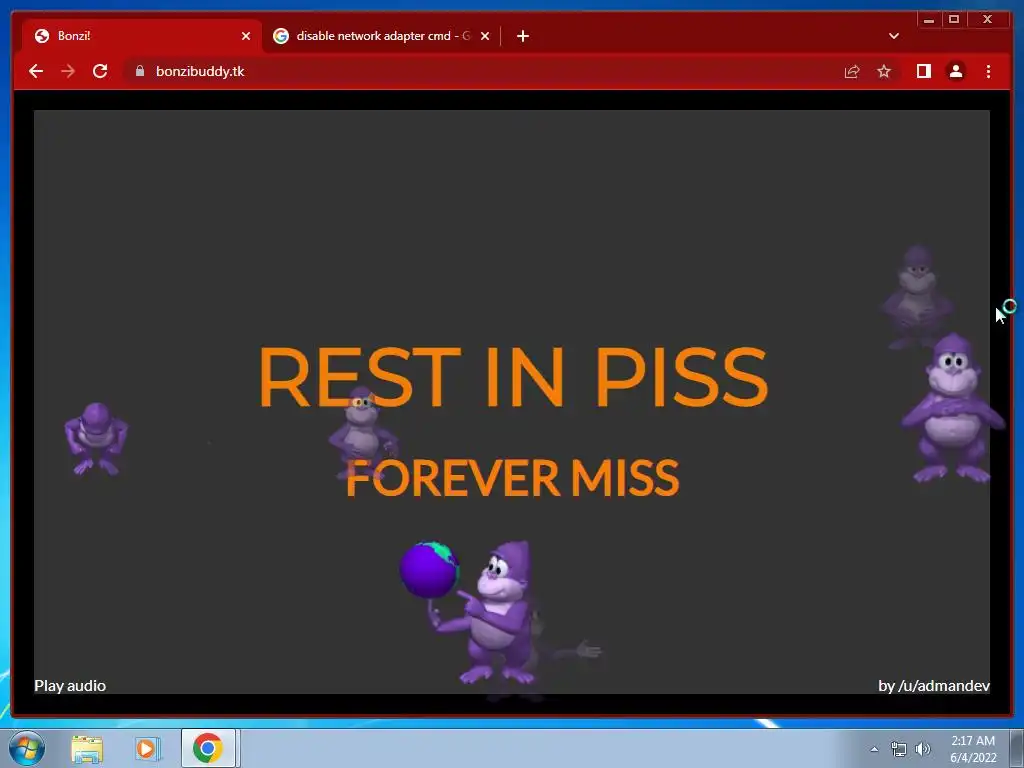Close the disable network adapter cmd tab
Viewport: 1024px width, 768px height.
tap(485, 36)
